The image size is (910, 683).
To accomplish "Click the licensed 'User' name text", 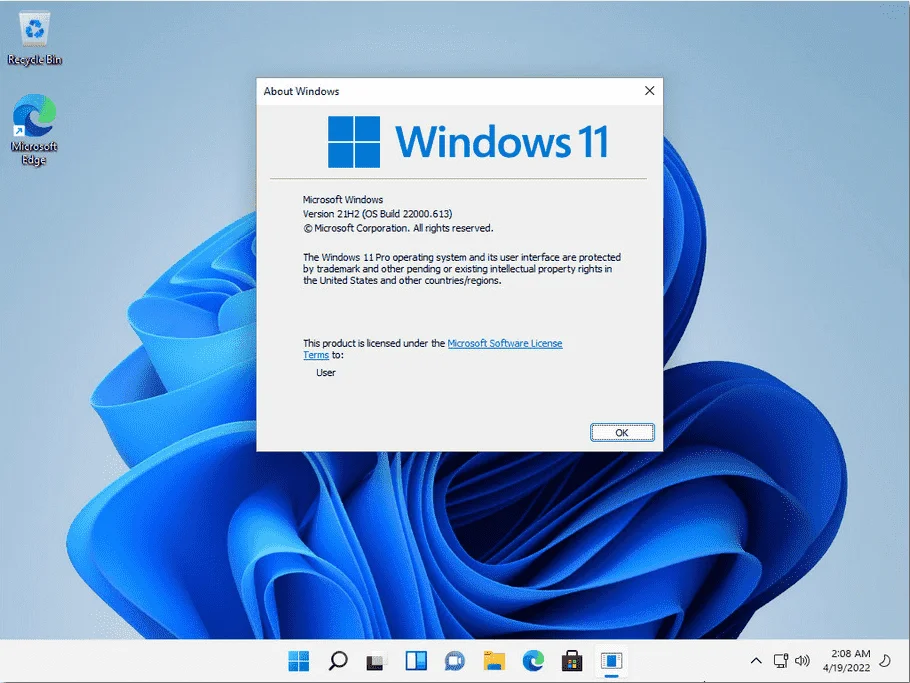I will [x=326, y=373].
